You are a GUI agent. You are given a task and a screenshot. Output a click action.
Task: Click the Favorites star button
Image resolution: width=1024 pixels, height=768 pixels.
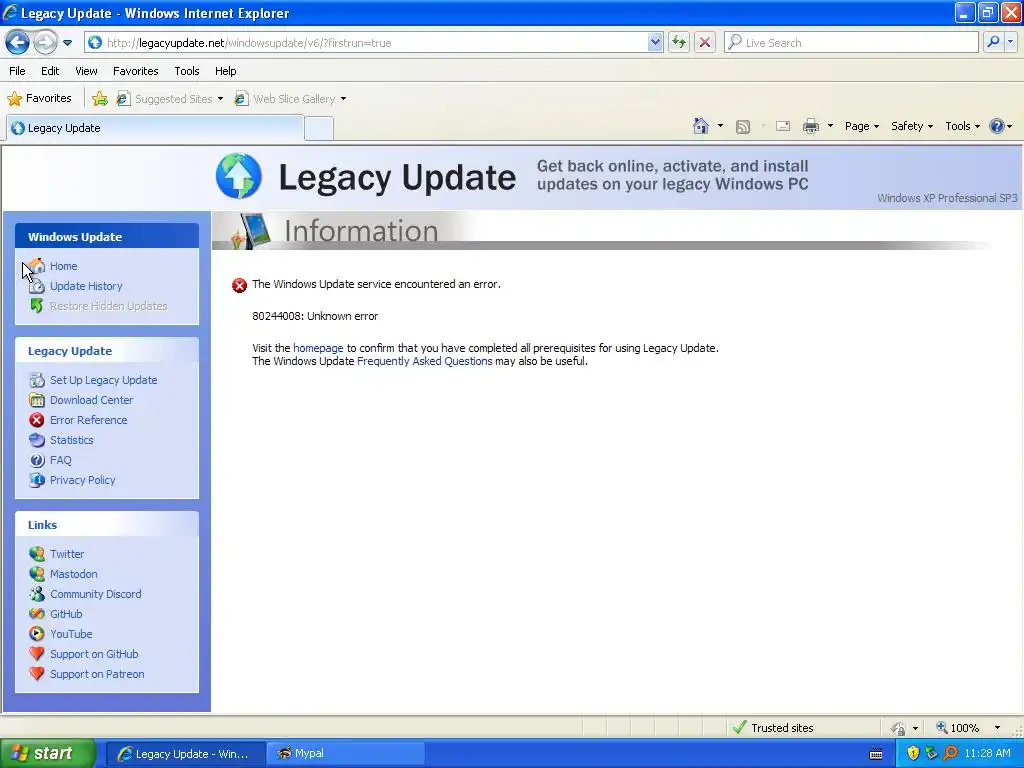39,99
